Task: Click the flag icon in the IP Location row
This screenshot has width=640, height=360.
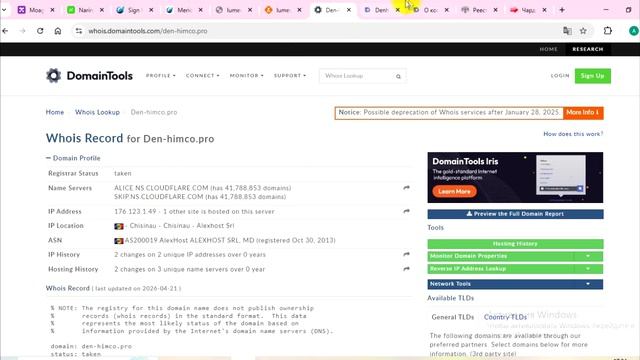Action: coord(119,226)
